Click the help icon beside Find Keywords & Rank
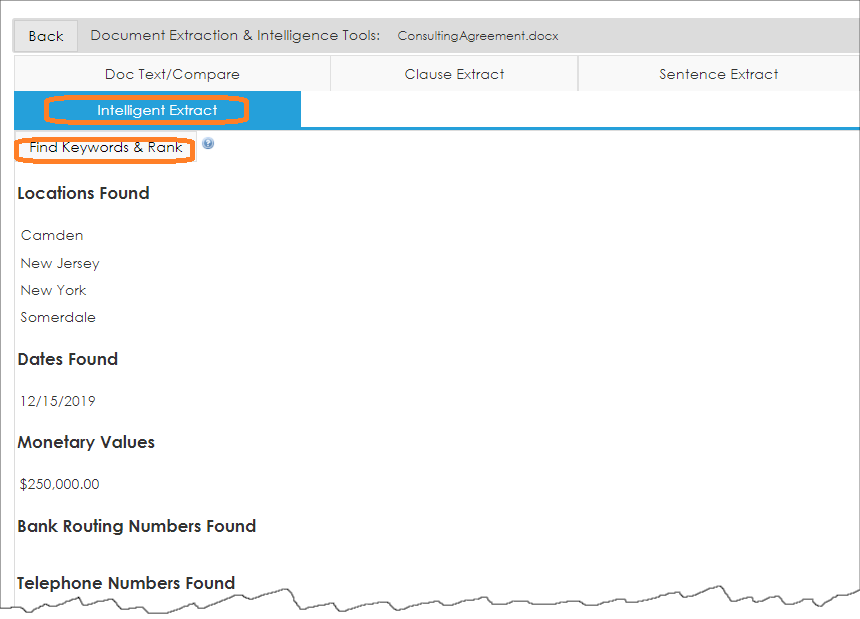This screenshot has width=860, height=619. pyautogui.click(x=208, y=144)
